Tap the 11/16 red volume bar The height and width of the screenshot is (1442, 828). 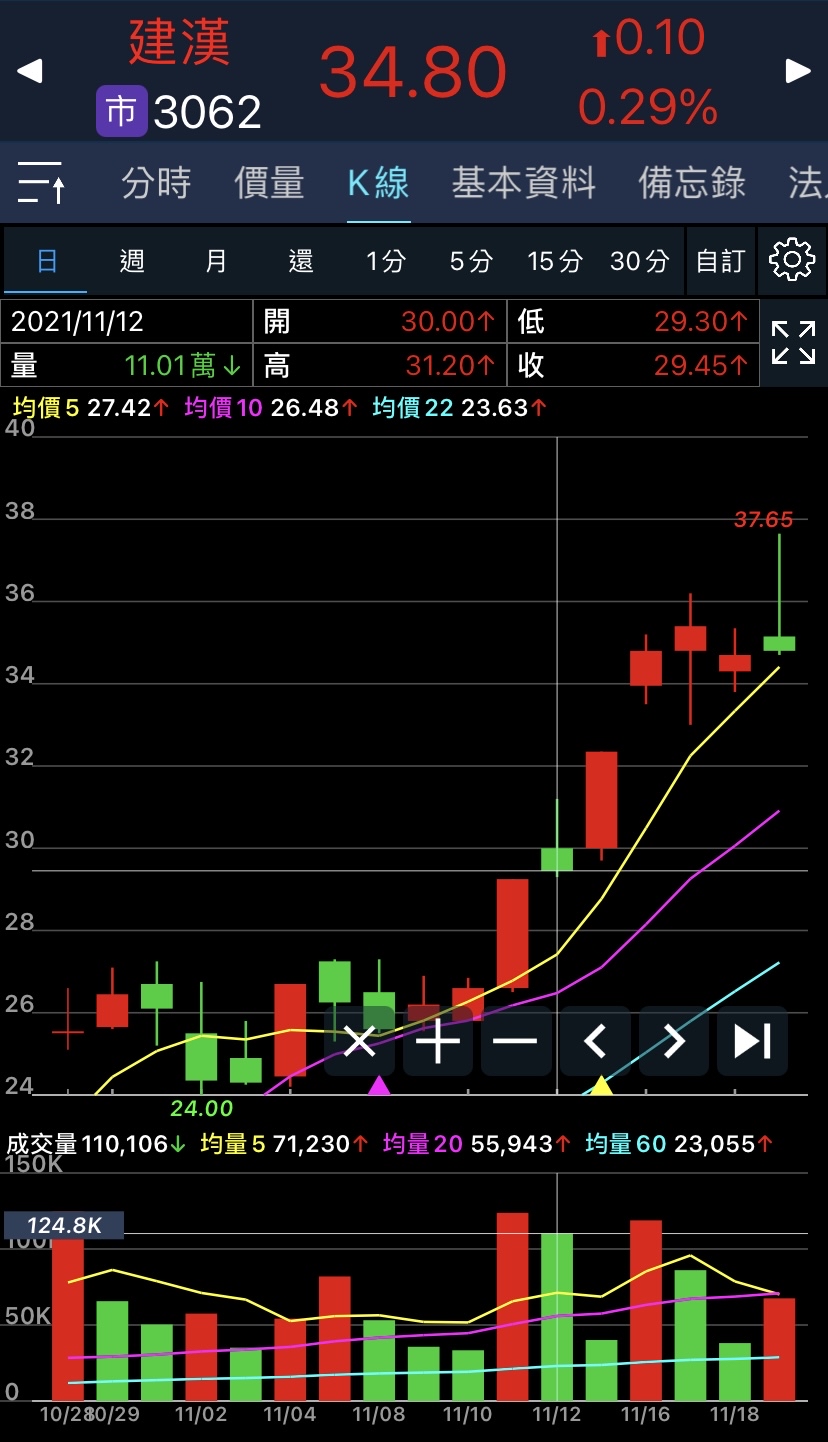(645, 1310)
